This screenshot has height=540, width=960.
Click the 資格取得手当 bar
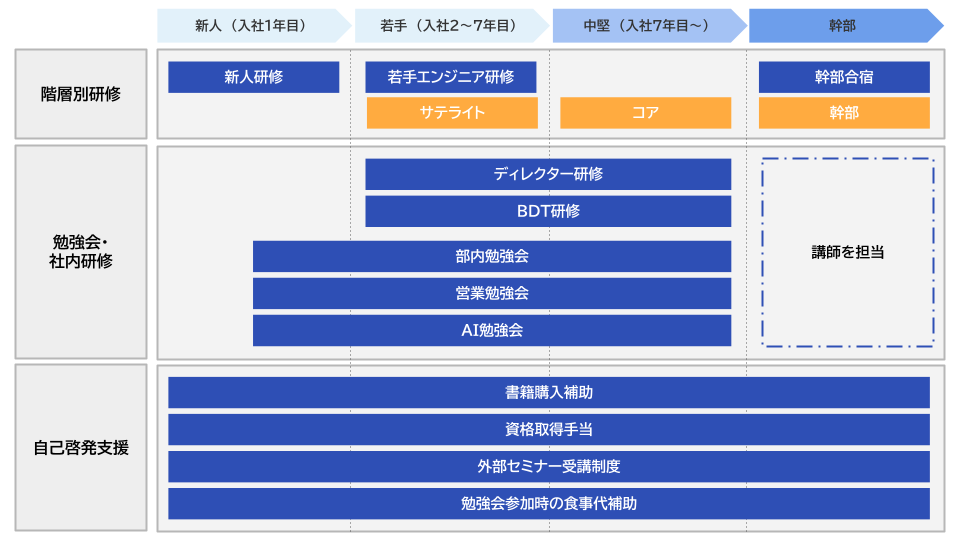(549, 430)
